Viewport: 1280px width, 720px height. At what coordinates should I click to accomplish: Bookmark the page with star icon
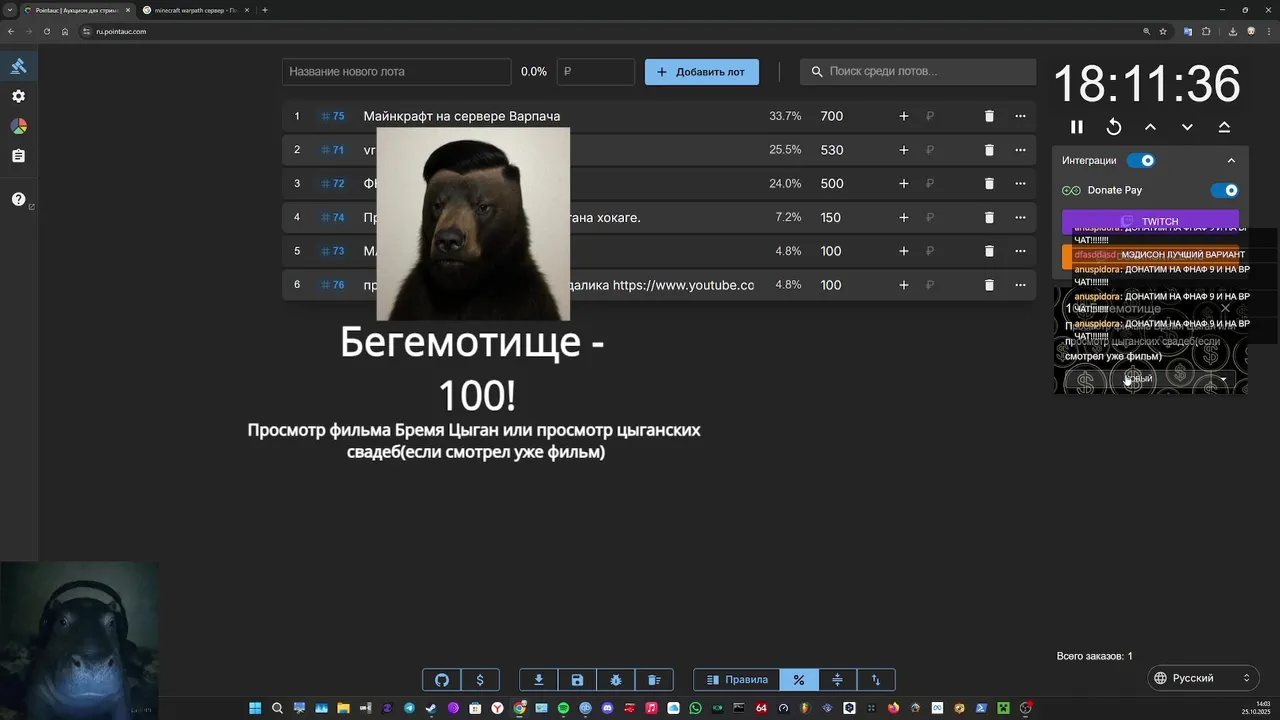[1163, 31]
